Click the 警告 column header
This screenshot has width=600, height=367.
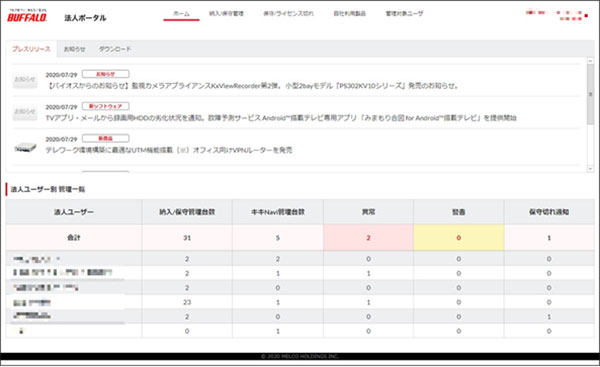pyautogui.click(x=459, y=212)
